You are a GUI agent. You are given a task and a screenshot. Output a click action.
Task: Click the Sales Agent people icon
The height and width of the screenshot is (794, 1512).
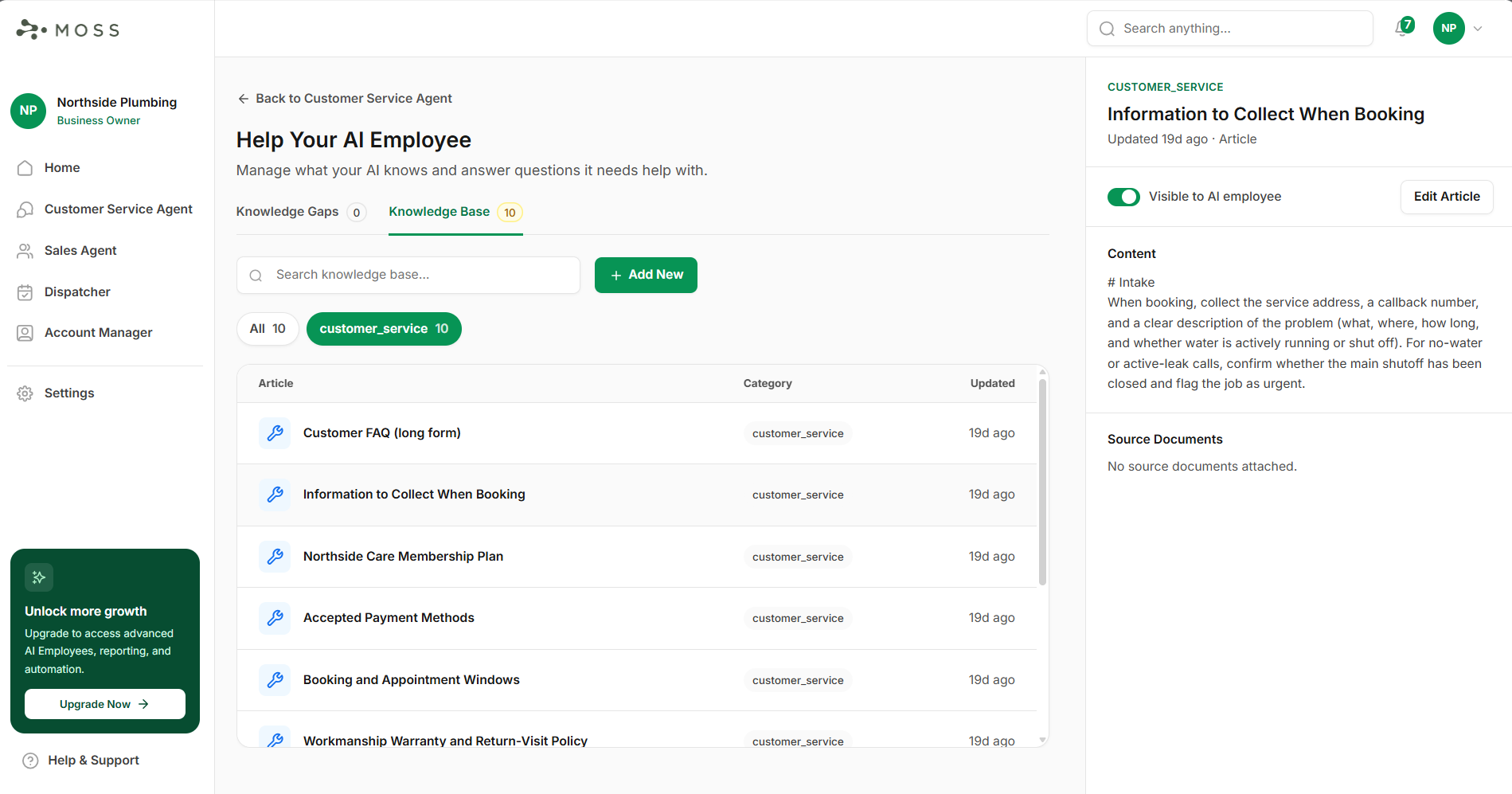[25, 251]
